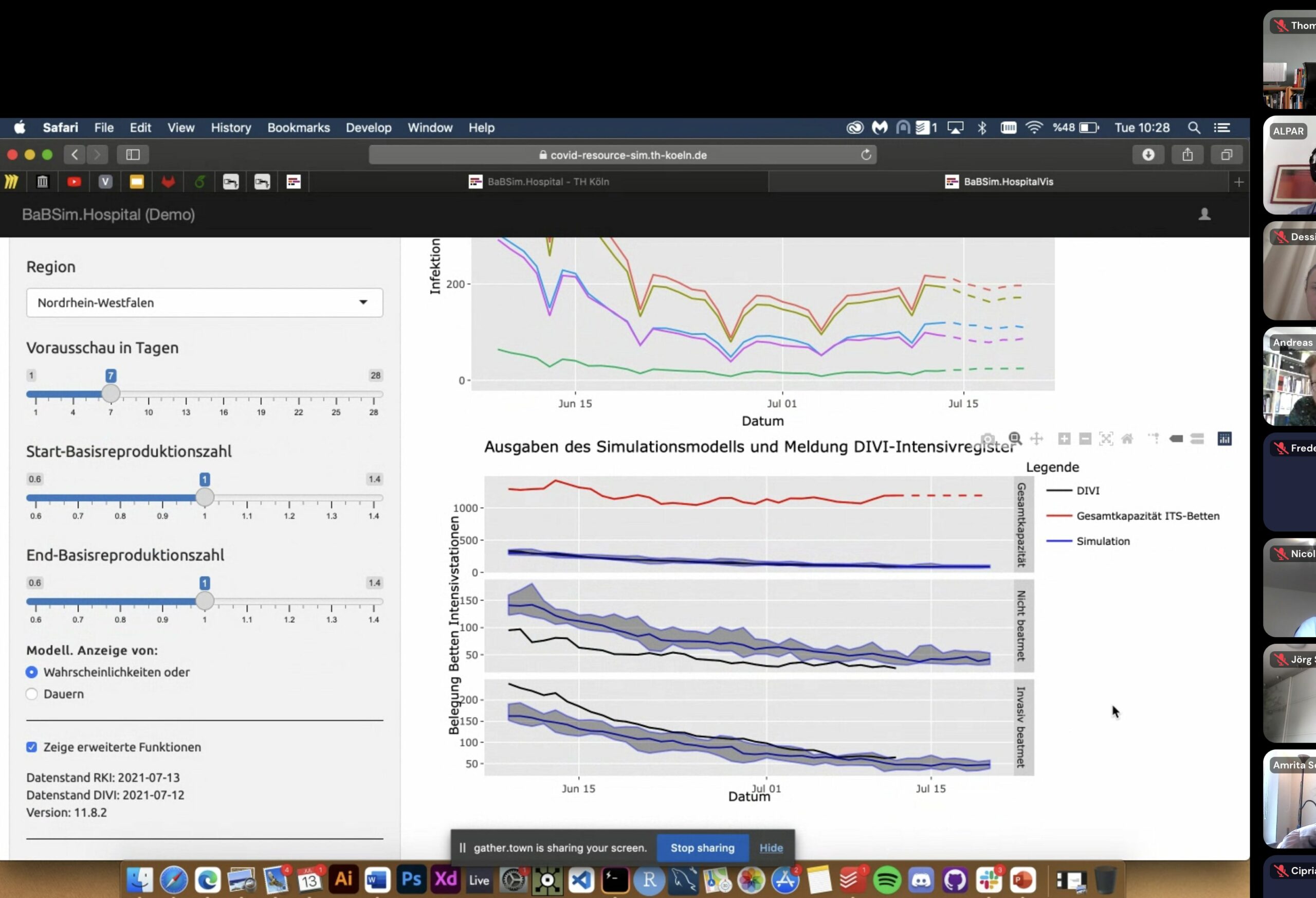This screenshot has height=898, width=1316.
Task: Open Photoshop from the dock
Action: [412, 880]
